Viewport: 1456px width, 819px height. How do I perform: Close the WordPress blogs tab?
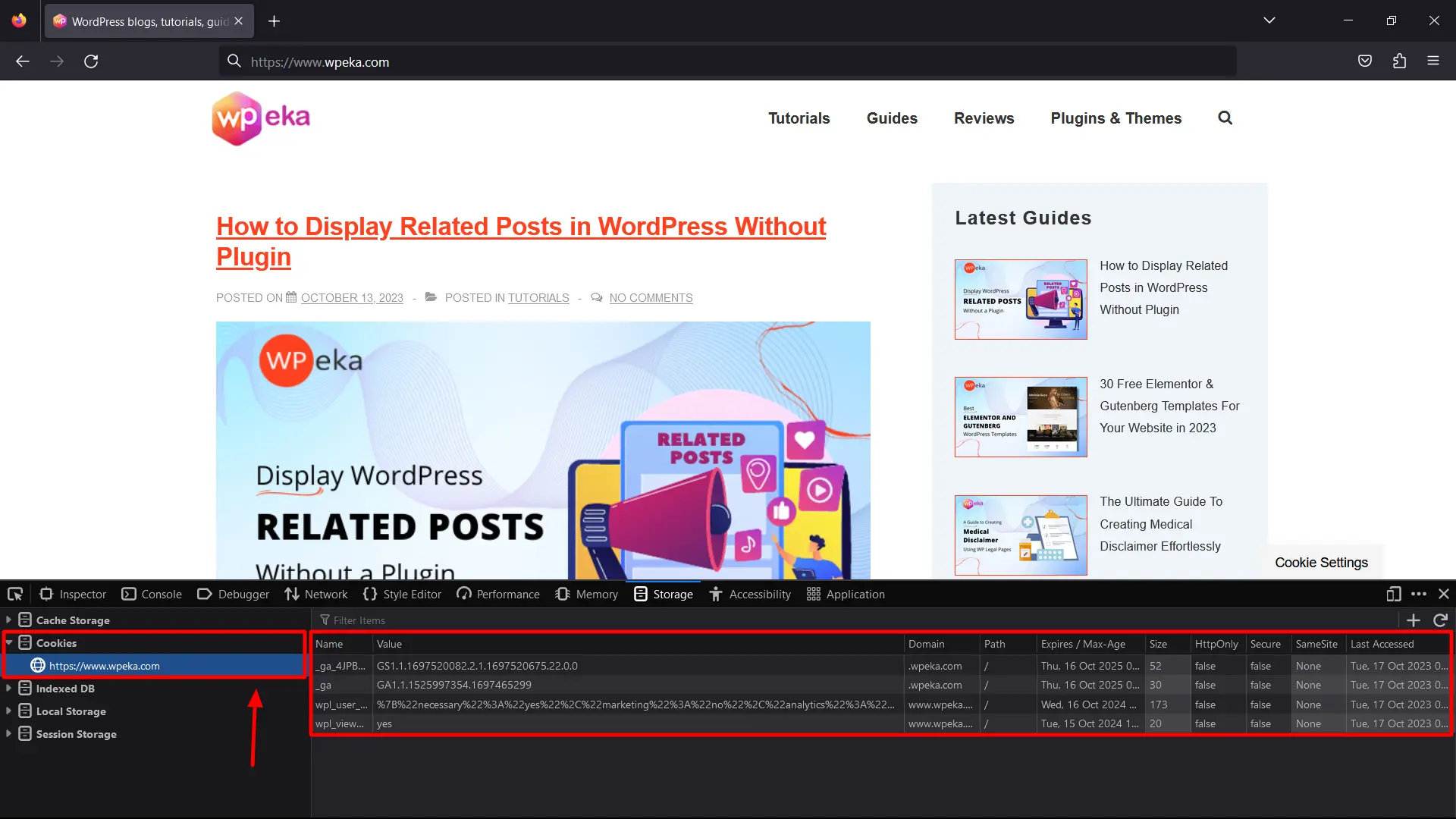(x=239, y=21)
